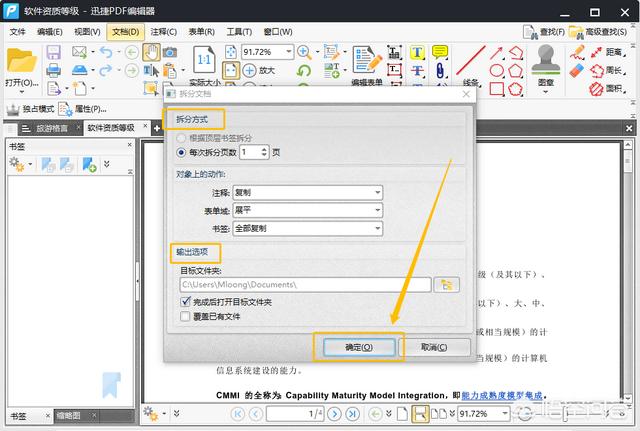Click the 取消(C) button

click(x=435, y=346)
